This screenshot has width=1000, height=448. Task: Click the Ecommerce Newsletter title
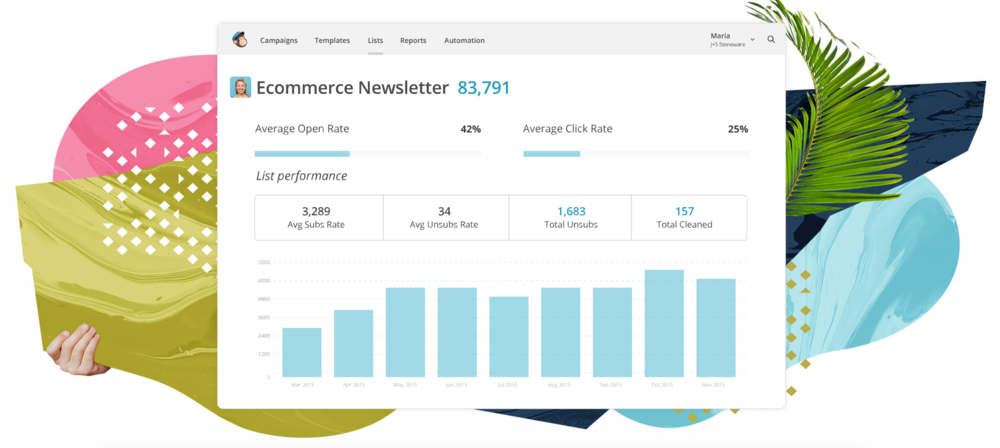[353, 88]
